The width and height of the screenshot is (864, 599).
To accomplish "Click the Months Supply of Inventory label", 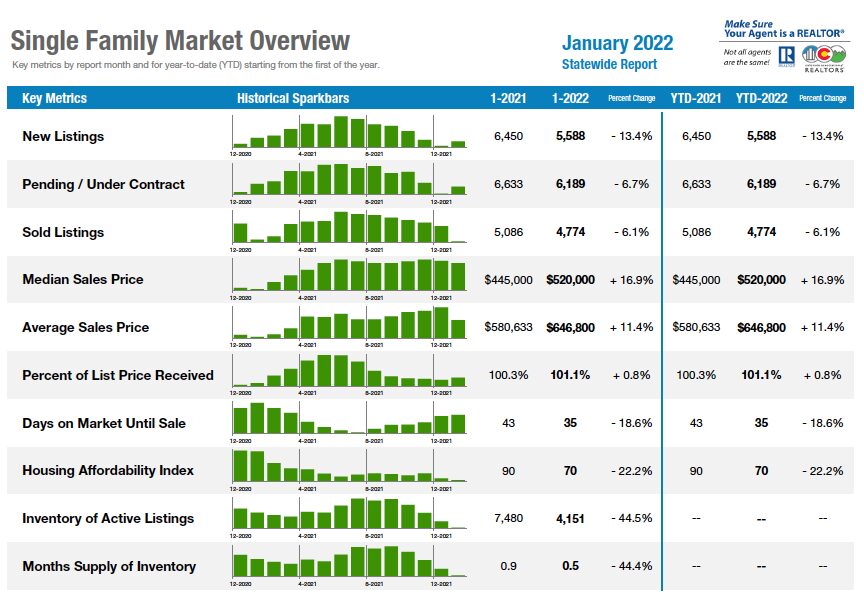I will (109, 566).
